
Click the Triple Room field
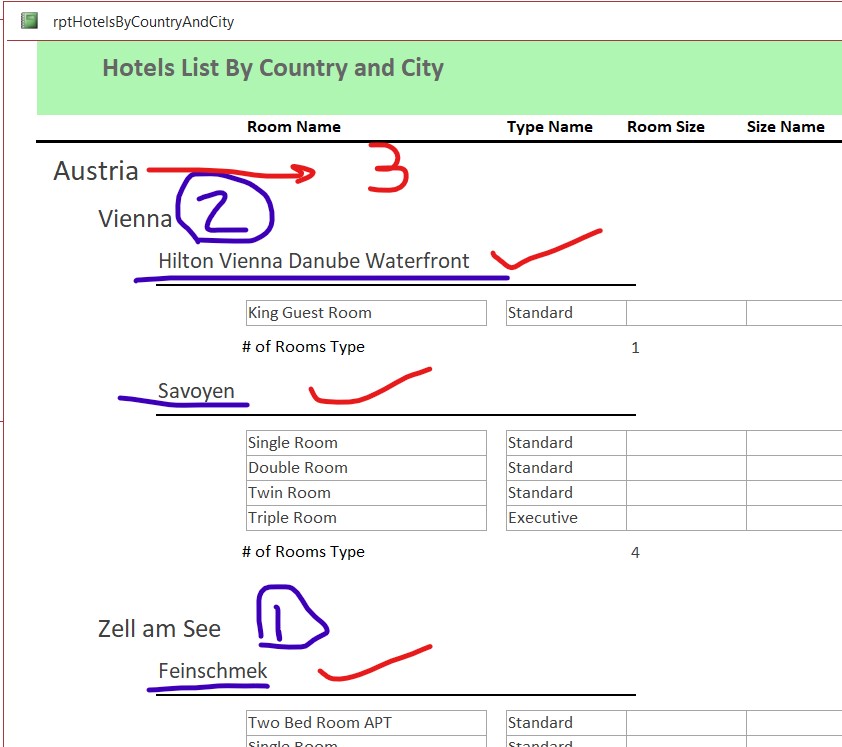[x=365, y=518]
